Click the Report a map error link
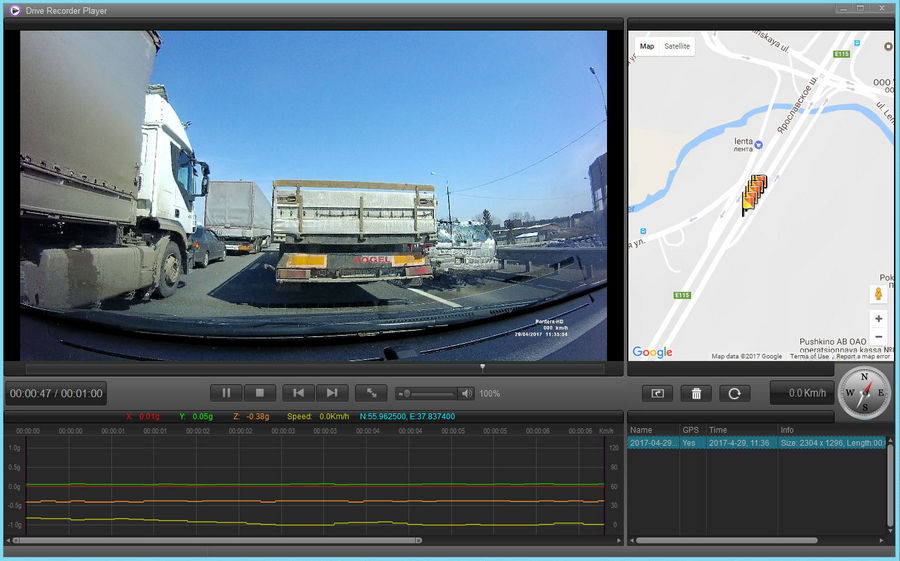Screen dimensions: 900x561 pyautogui.click(x=863, y=357)
